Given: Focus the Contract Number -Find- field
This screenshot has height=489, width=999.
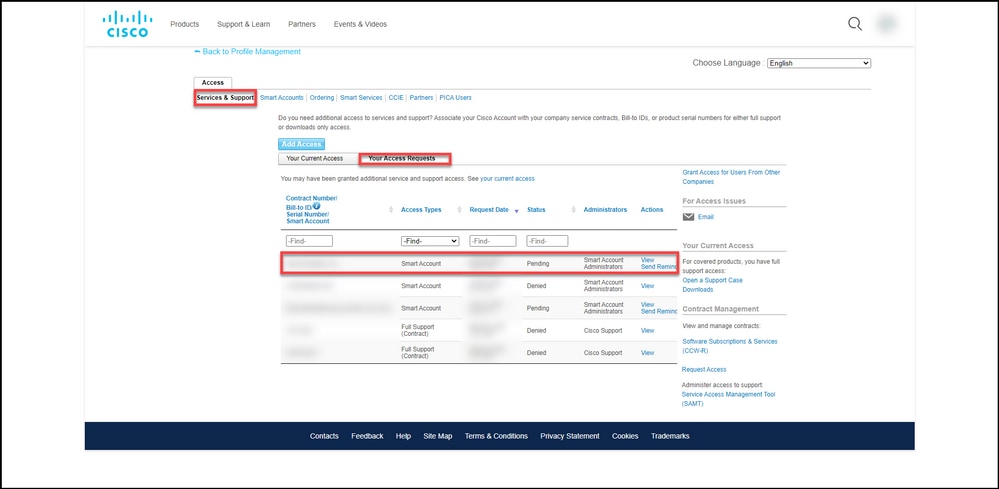Looking at the screenshot, I should pyautogui.click(x=309, y=241).
